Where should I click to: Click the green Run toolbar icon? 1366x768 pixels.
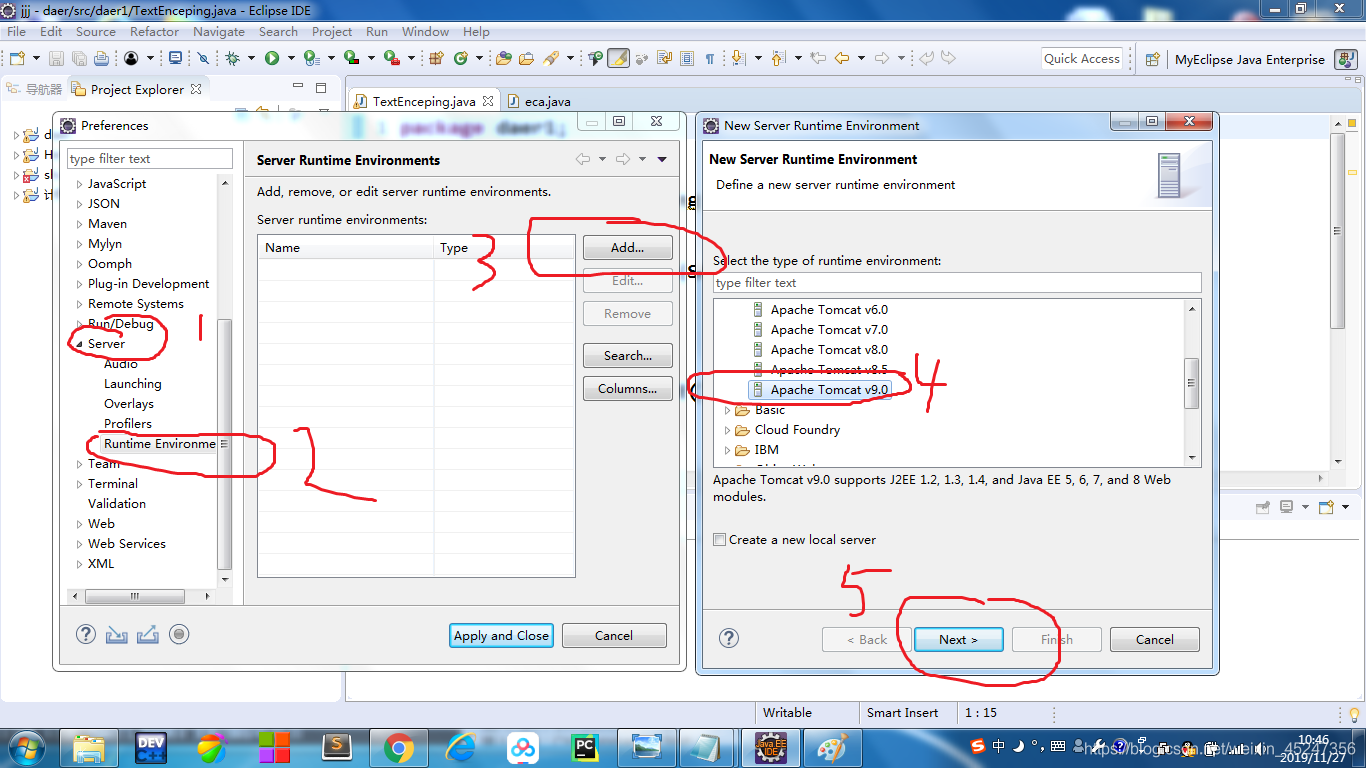(x=271, y=59)
